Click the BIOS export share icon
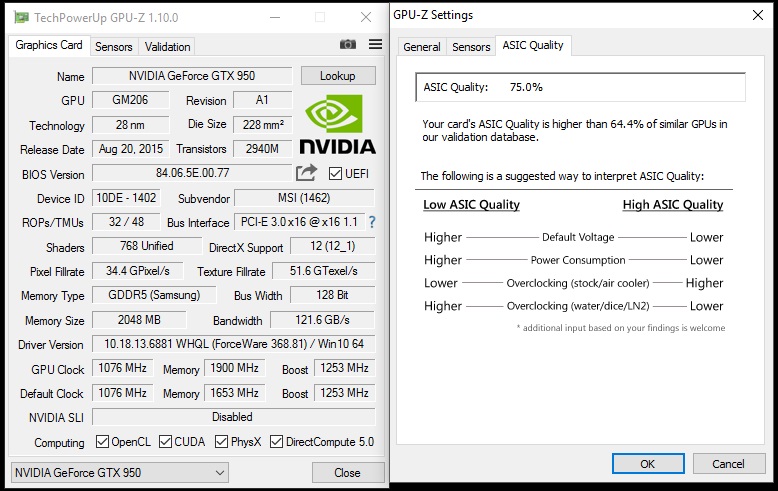 [x=306, y=173]
